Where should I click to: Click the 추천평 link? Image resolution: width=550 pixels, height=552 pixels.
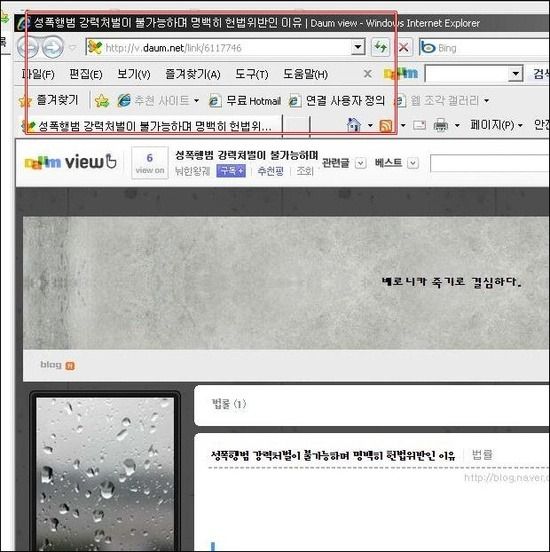click(x=270, y=171)
